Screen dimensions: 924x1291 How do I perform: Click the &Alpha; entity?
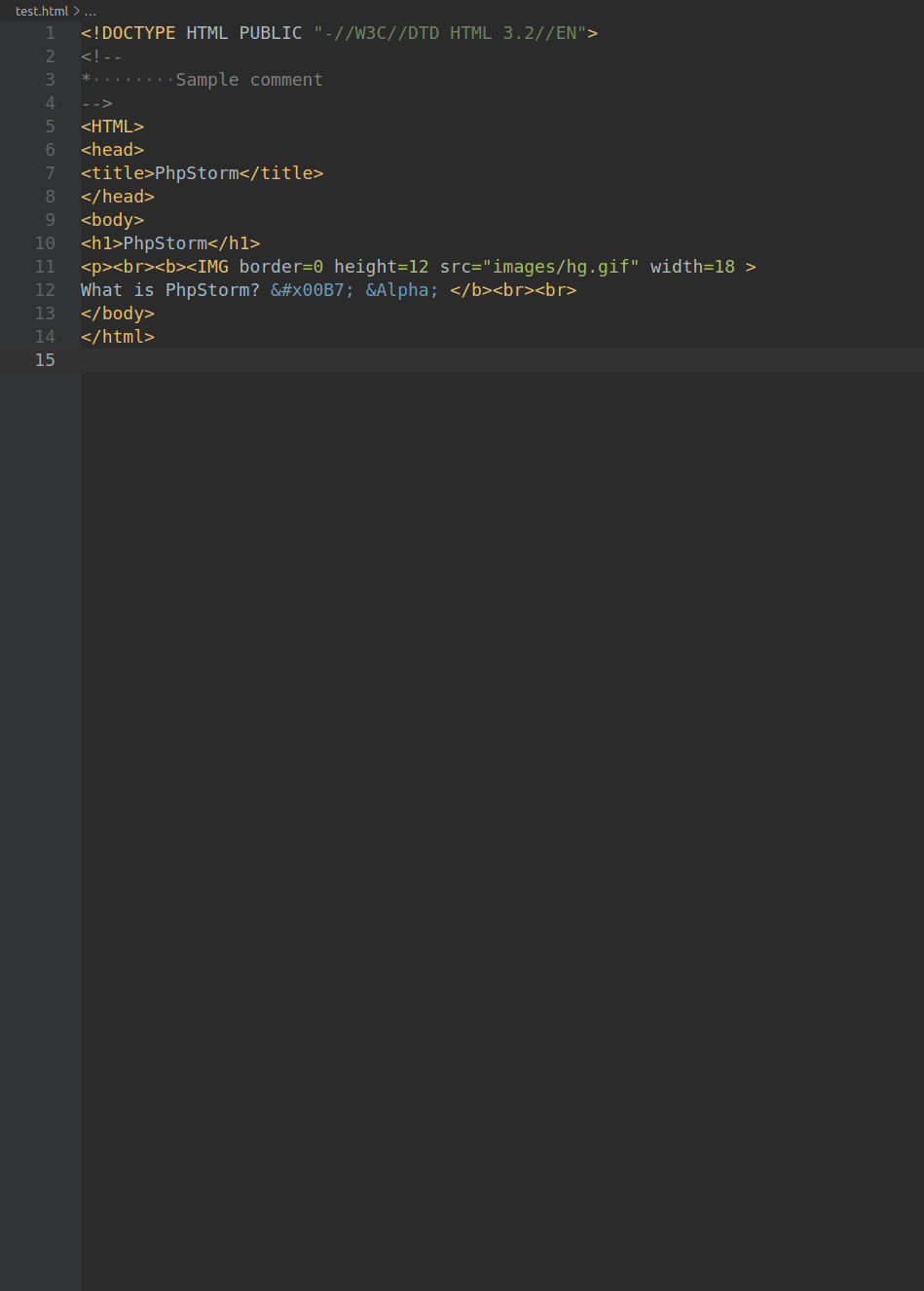pyautogui.click(x=402, y=290)
